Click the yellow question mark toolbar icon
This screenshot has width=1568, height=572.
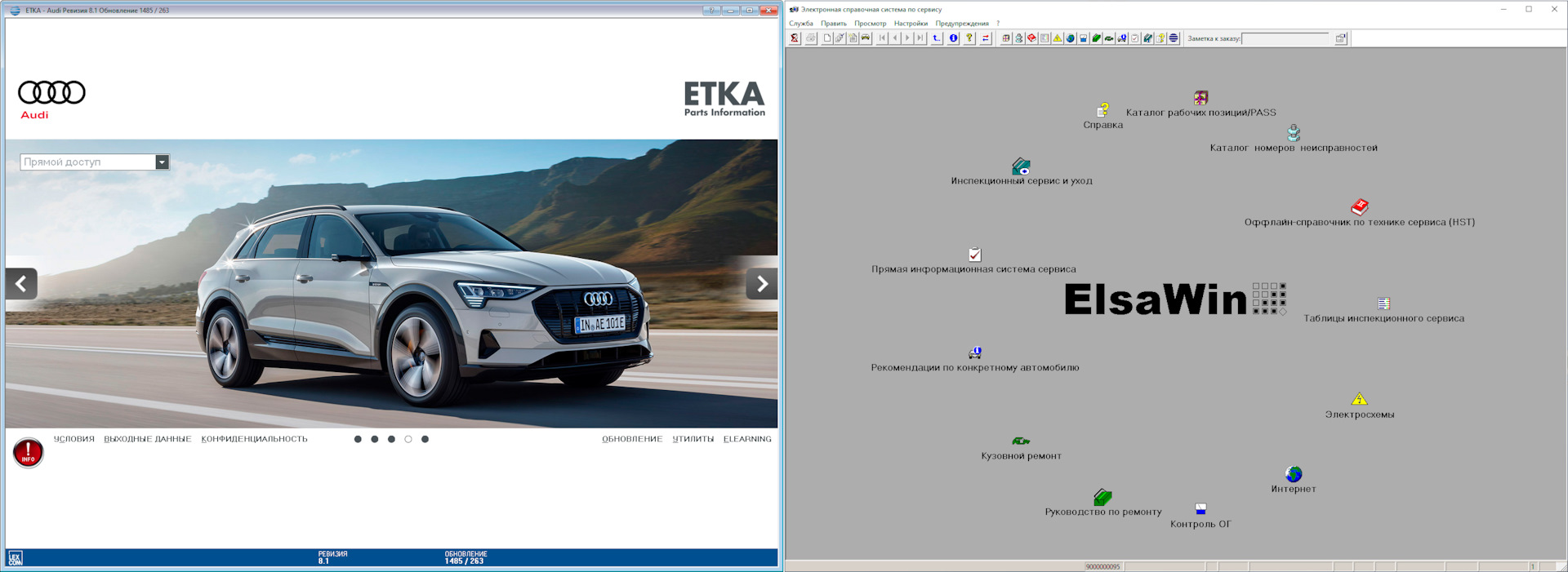pos(969,38)
